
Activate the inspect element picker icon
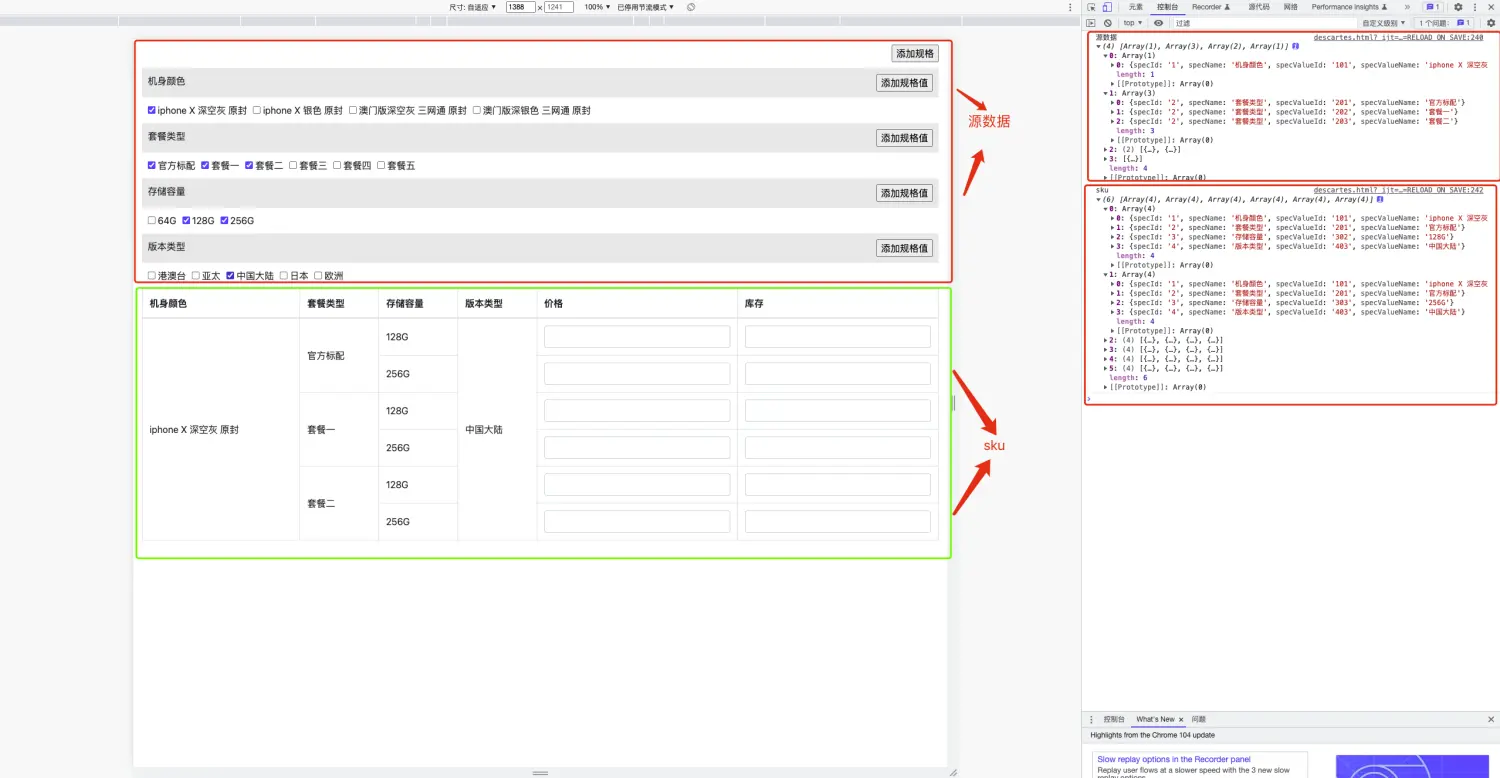tap(1092, 7)
